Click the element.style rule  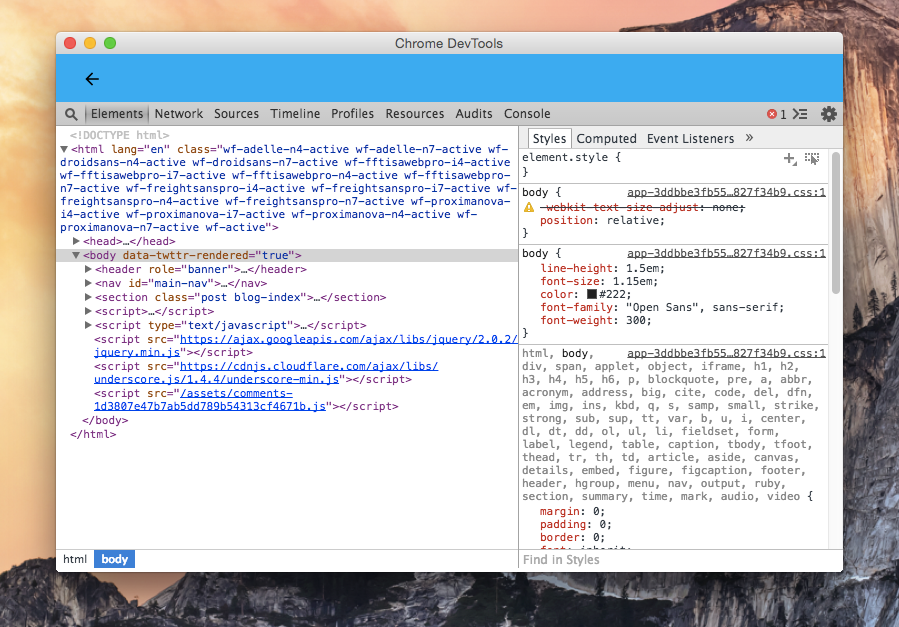(x=571, y=157)
